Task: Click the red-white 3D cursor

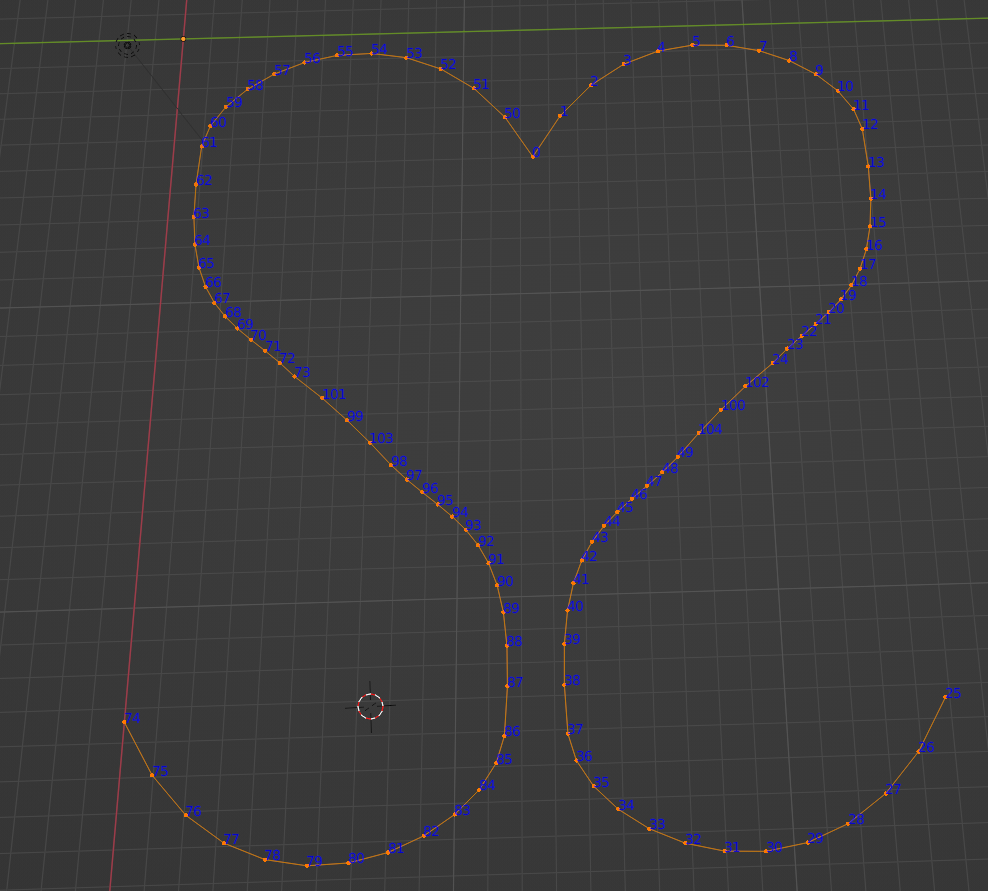Action: [370, 706]
